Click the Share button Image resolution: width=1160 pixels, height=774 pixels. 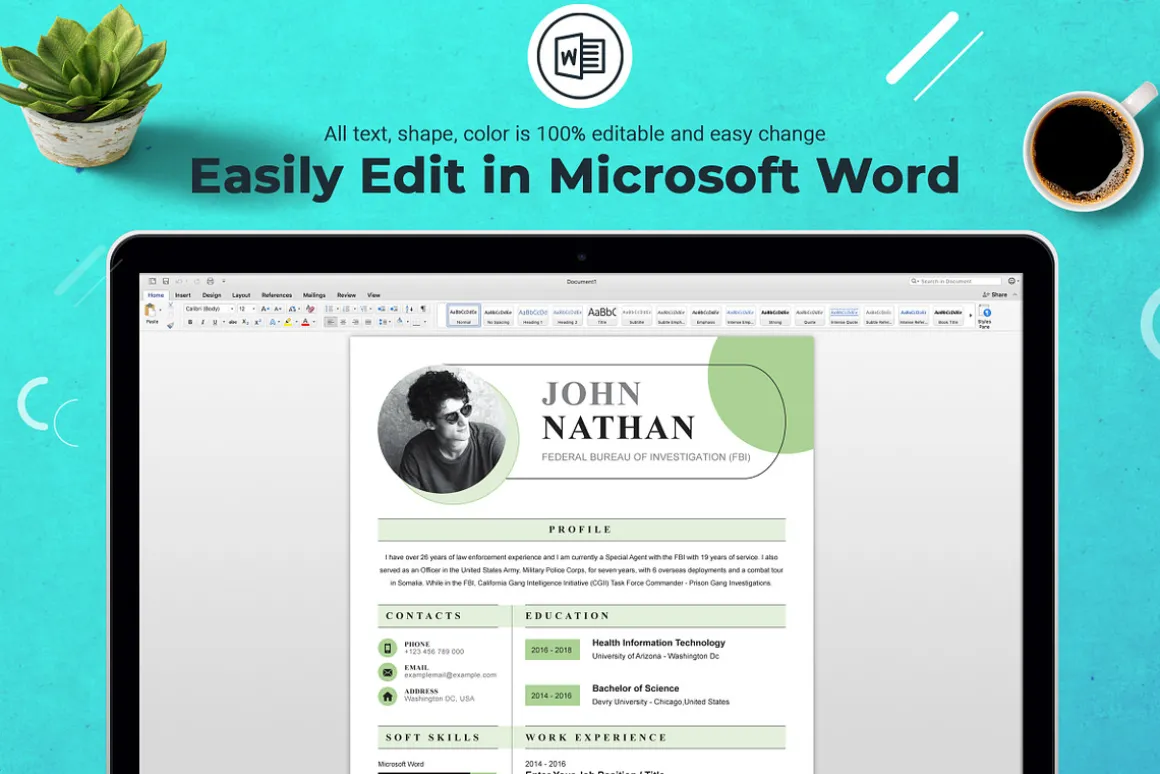(x=995, y=295)
